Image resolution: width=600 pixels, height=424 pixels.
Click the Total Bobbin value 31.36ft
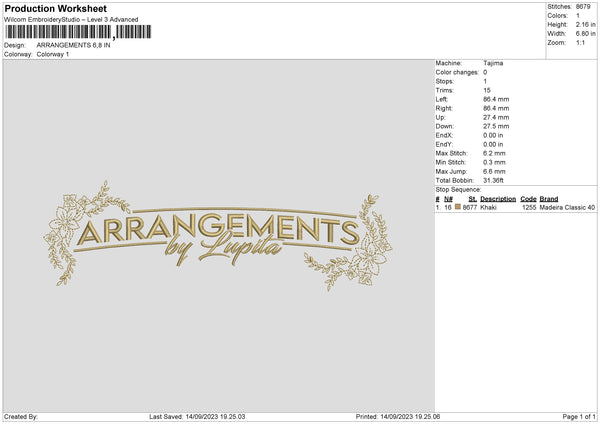[x=493, y=180]
